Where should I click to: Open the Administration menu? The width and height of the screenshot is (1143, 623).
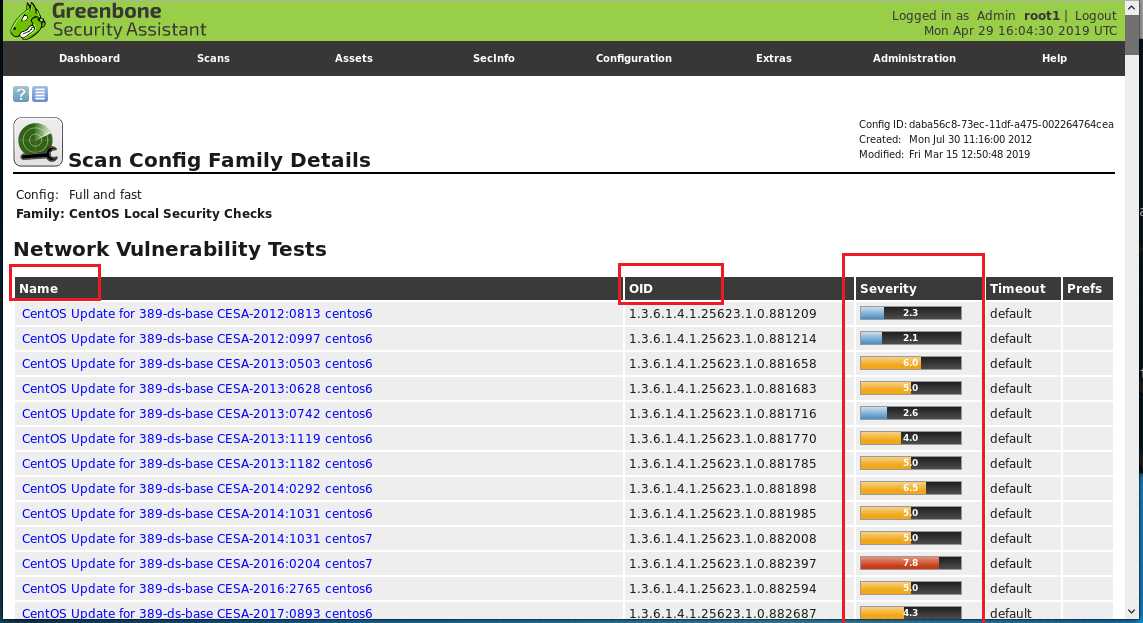pos(914,58)
